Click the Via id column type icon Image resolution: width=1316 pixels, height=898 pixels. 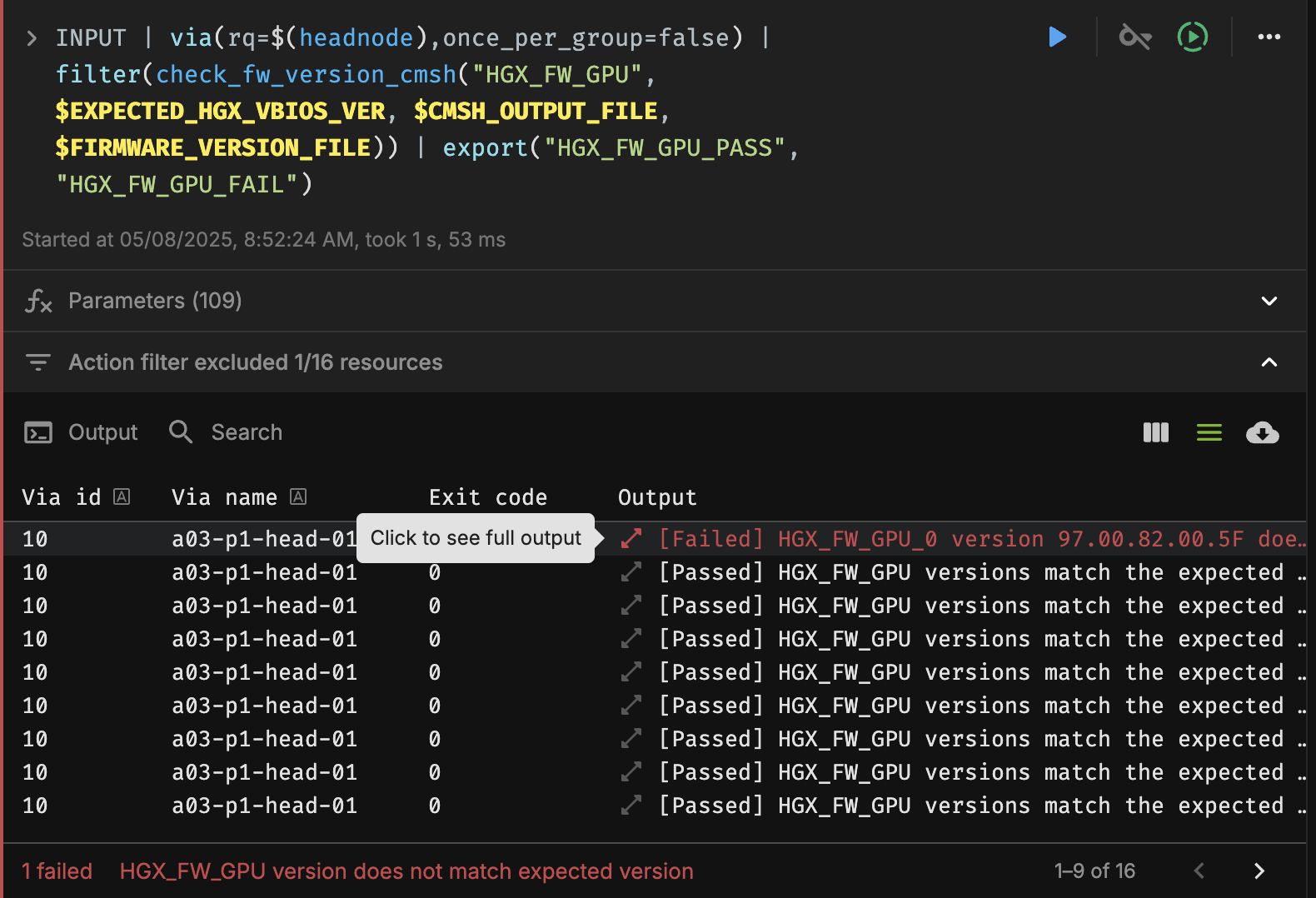[122, 497]
